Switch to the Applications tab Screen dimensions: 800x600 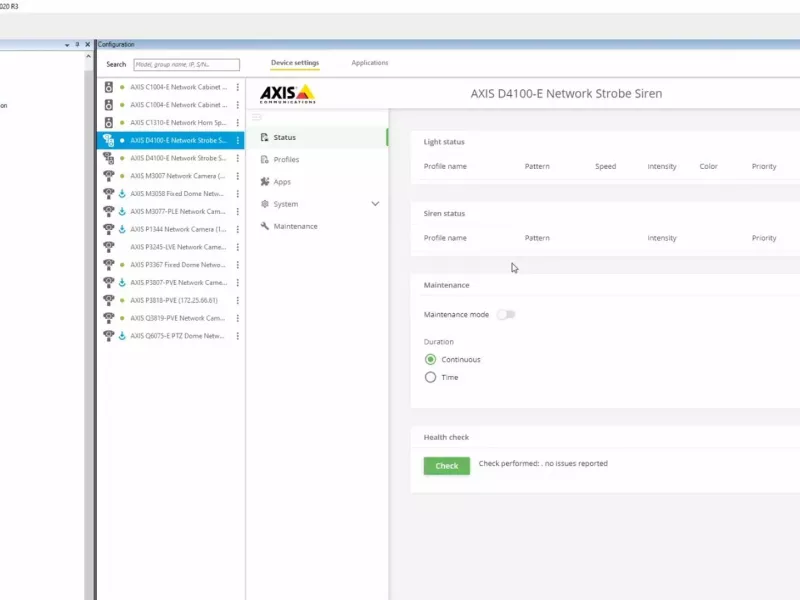pyautogui.click(x=369, y=63)
